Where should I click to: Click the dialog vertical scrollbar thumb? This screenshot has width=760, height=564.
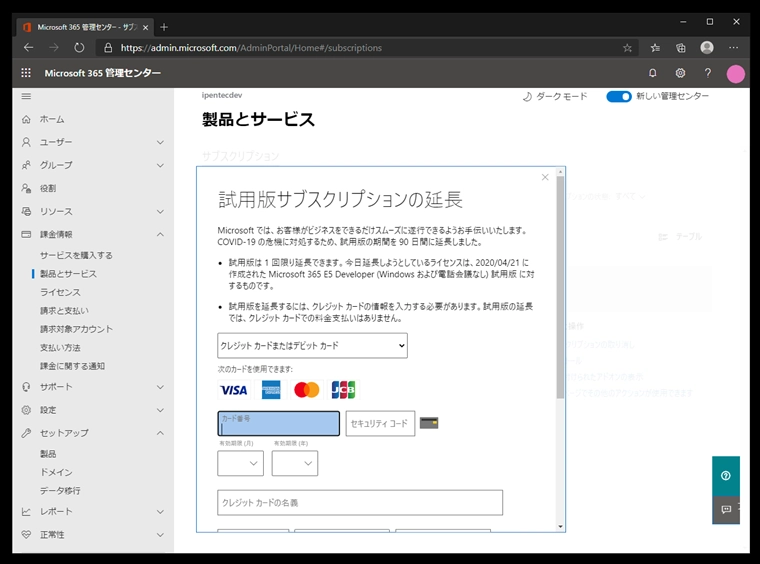pyautogui.click(x=560, y=287)
